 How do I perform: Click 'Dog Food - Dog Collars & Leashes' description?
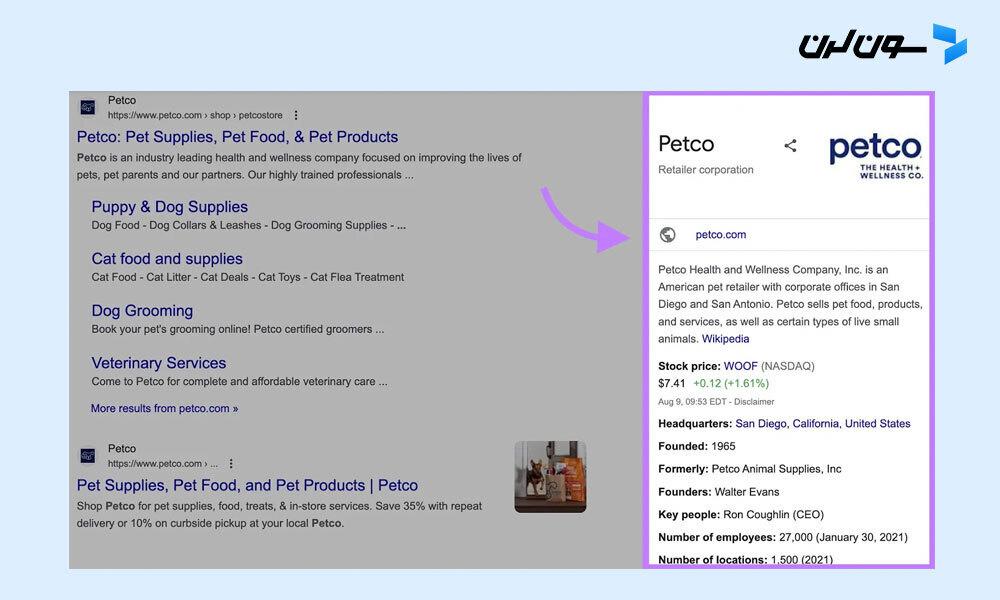click(x=249, y=225)
